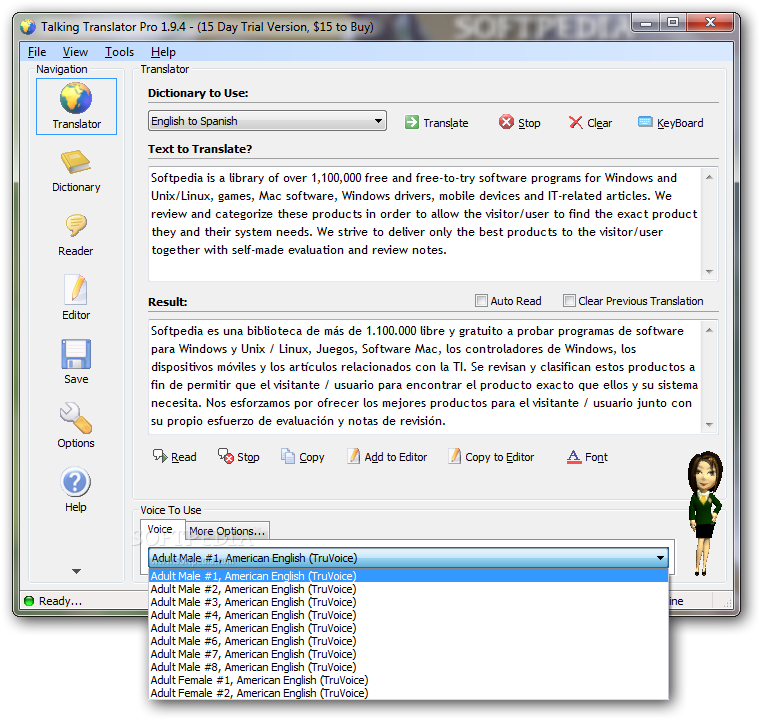Open the Help question mark icon
Image resolution: width=761 pixels, height=720 pixels.
(76, 490)
